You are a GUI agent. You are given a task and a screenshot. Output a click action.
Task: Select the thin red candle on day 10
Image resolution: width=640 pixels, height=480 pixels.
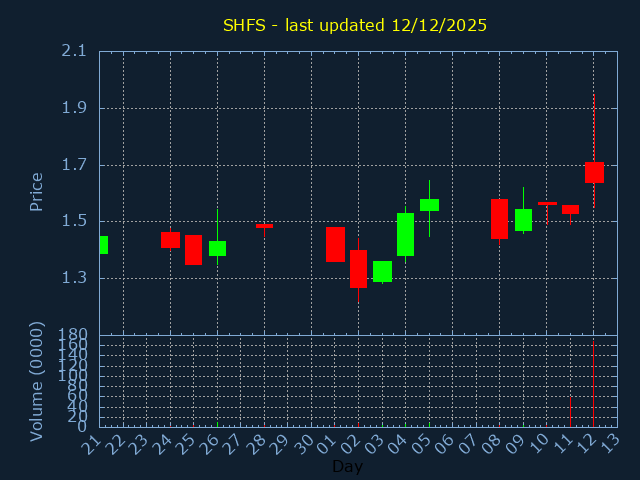tap(547, 203)
